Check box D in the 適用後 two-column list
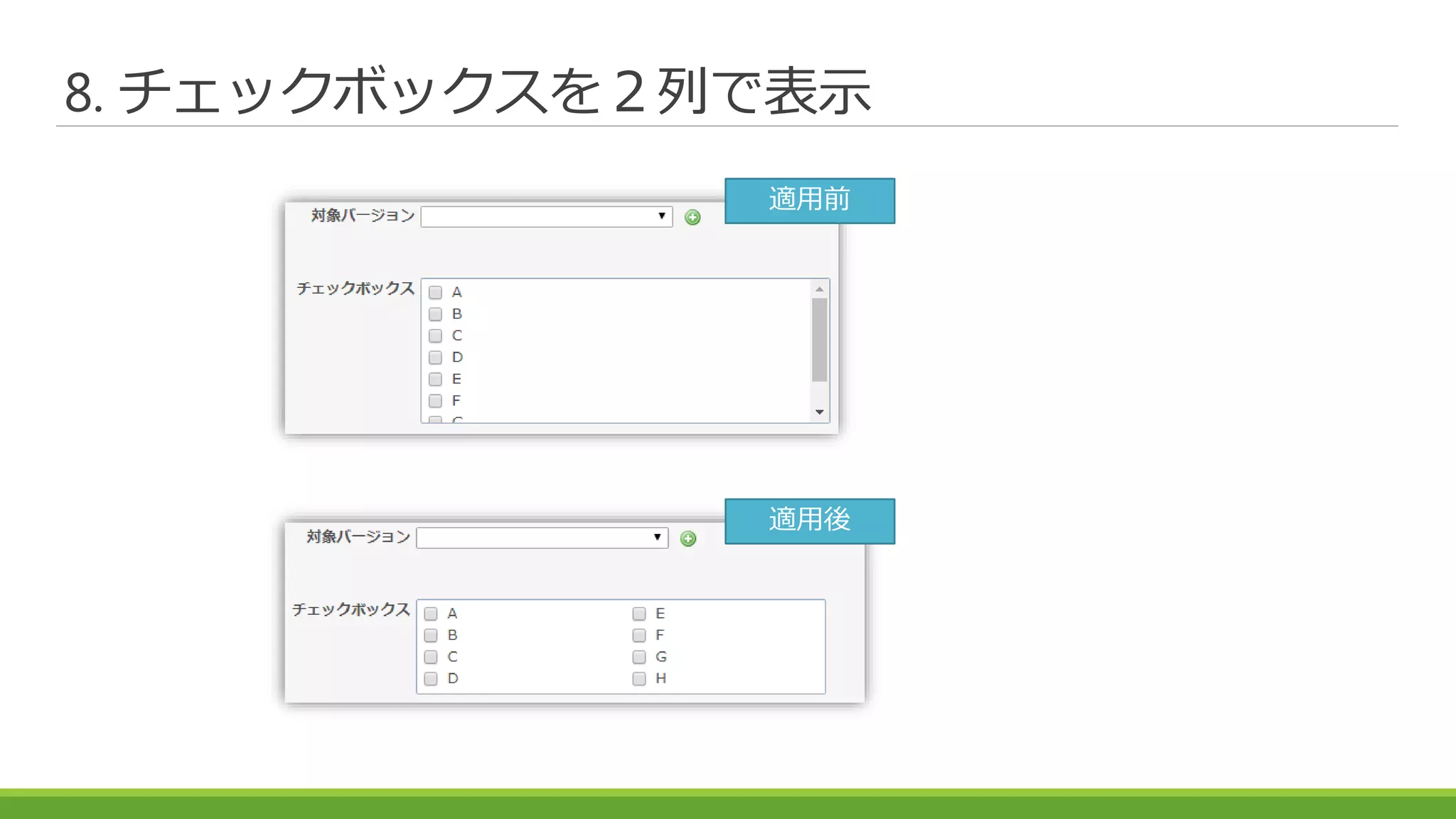The width and height of the screenshot is (1456, 819). [431, 679]
